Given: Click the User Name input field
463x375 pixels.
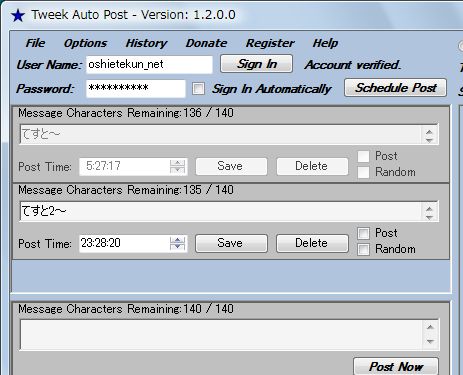Looking at the screenshot, I should pos(149,64).
